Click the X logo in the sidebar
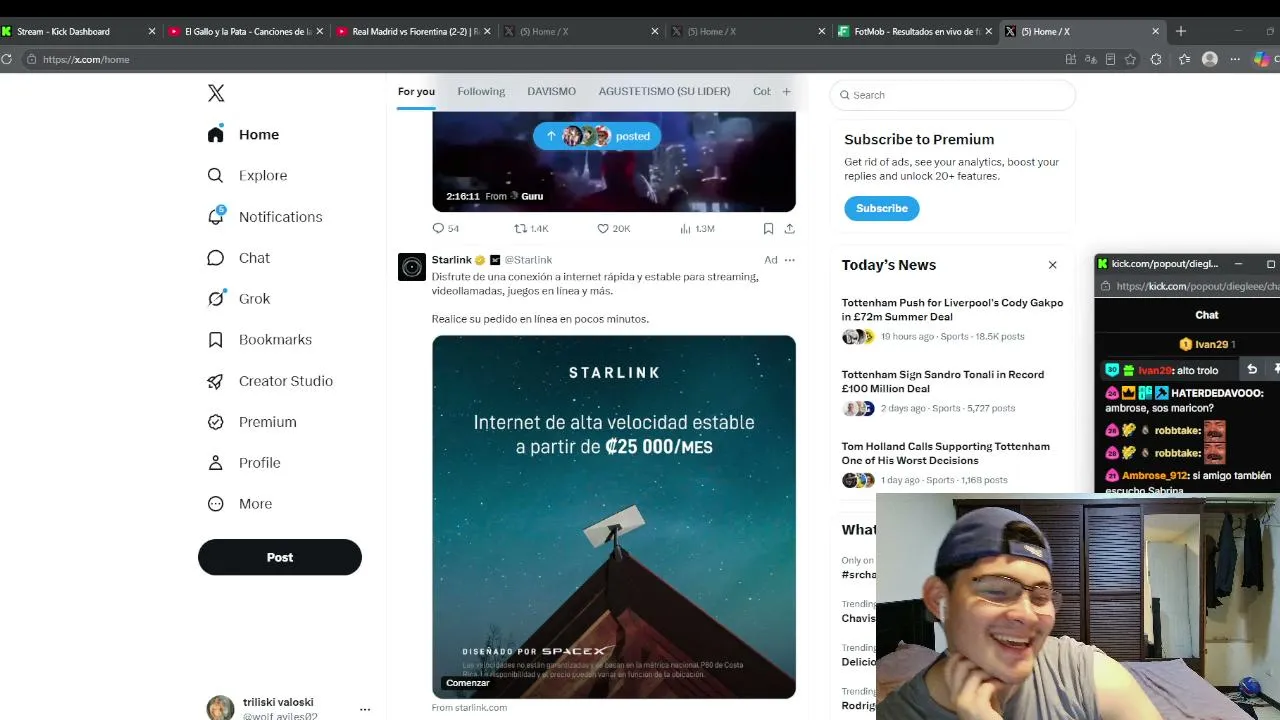The height and width of the screenshot is (720, 1280). 216,93
